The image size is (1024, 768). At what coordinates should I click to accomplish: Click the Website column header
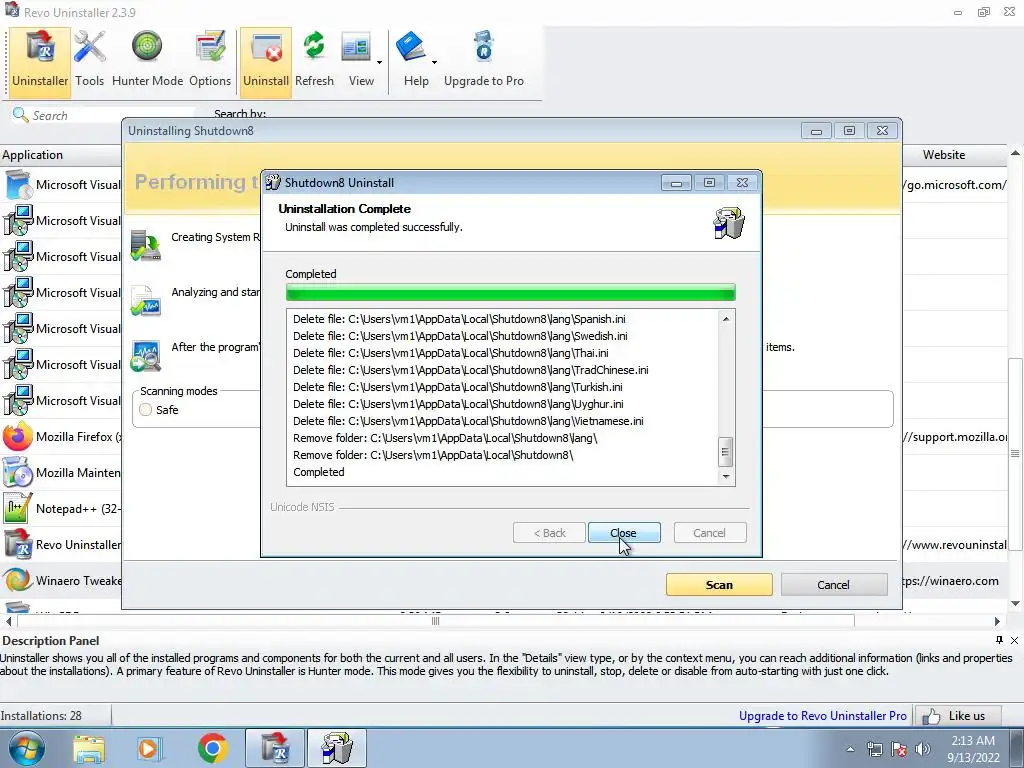click(944, 155)
